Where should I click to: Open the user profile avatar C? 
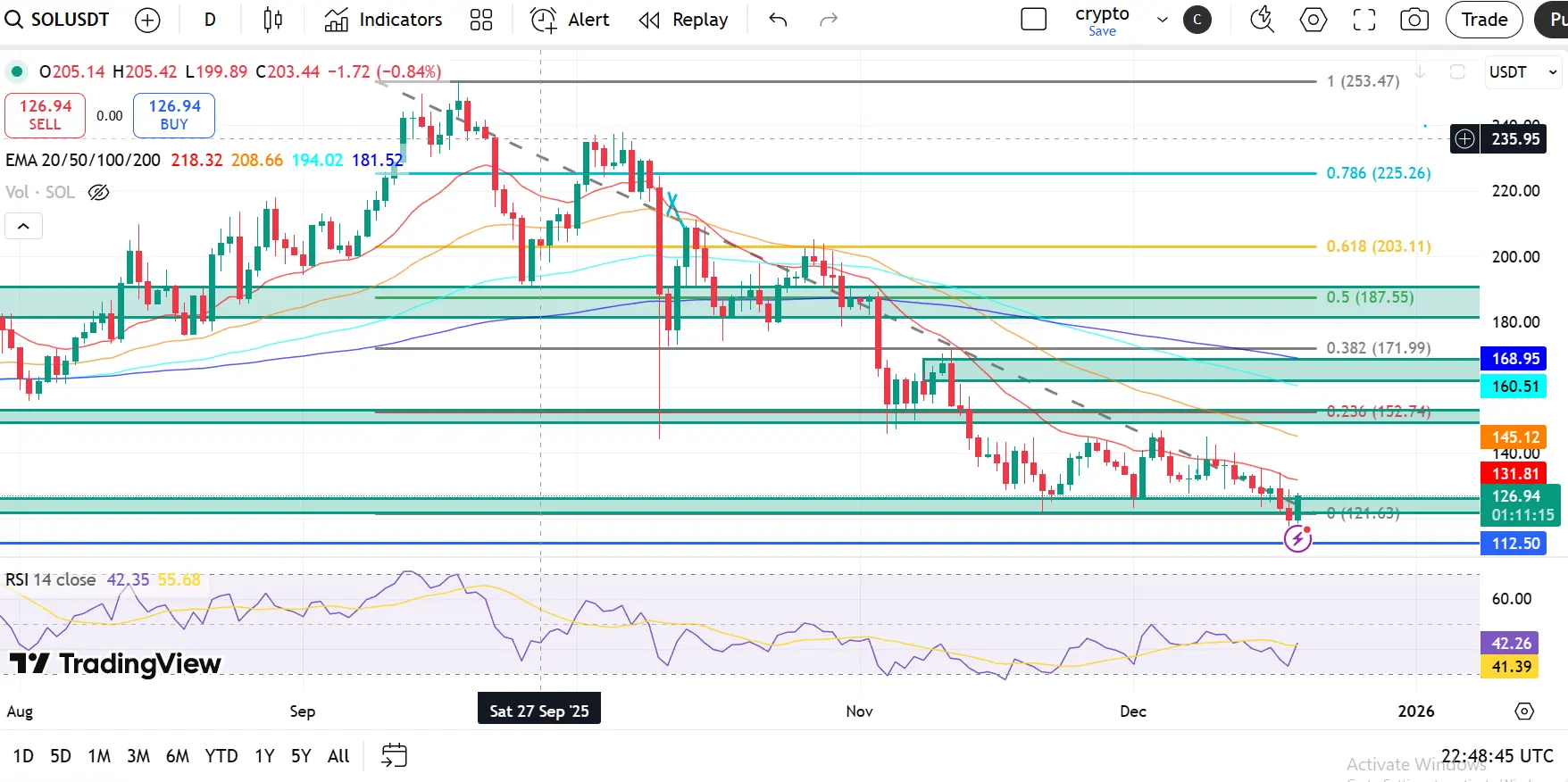tap(1197, 20)
